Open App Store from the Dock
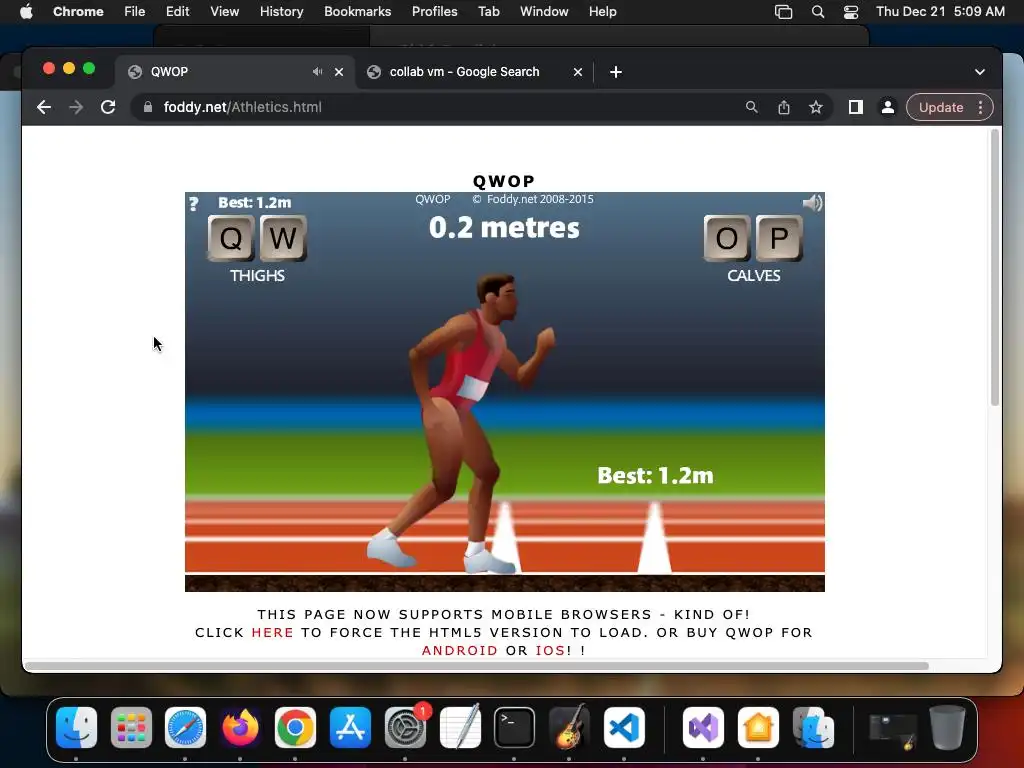The width and height of the screenshot is (1024, 768). tap(350, 727)
